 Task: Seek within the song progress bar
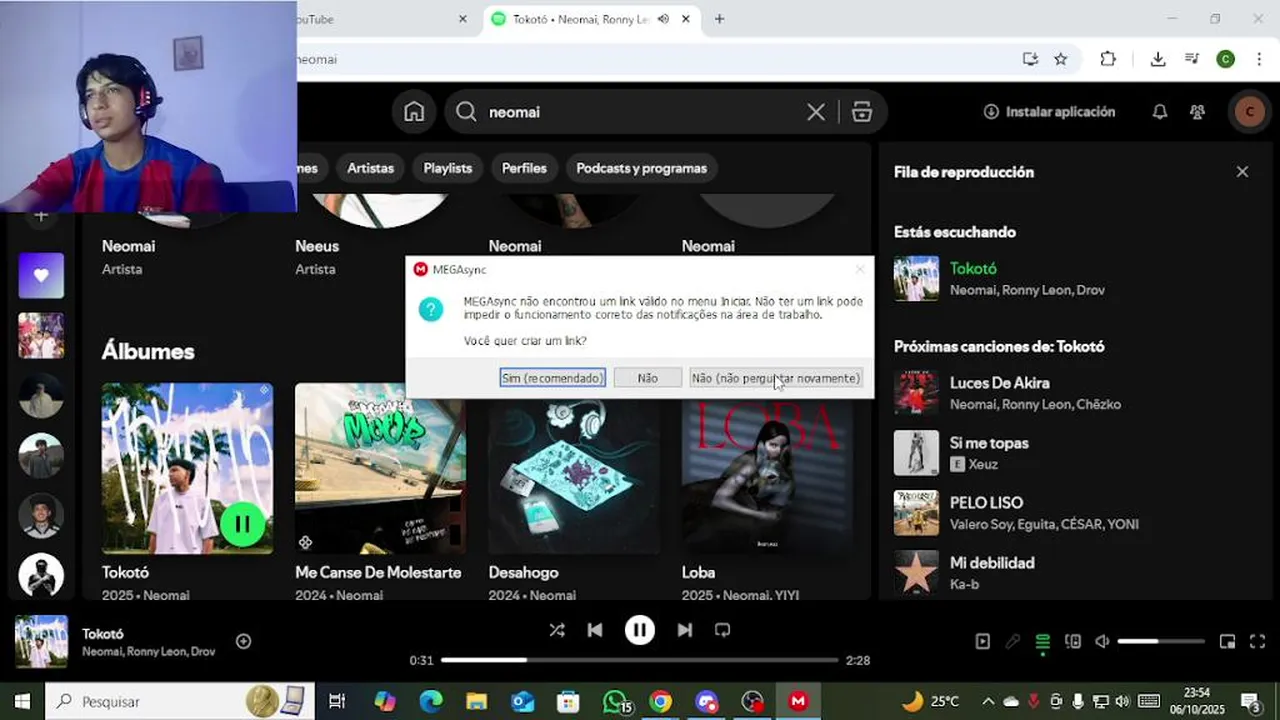(640, 660)
